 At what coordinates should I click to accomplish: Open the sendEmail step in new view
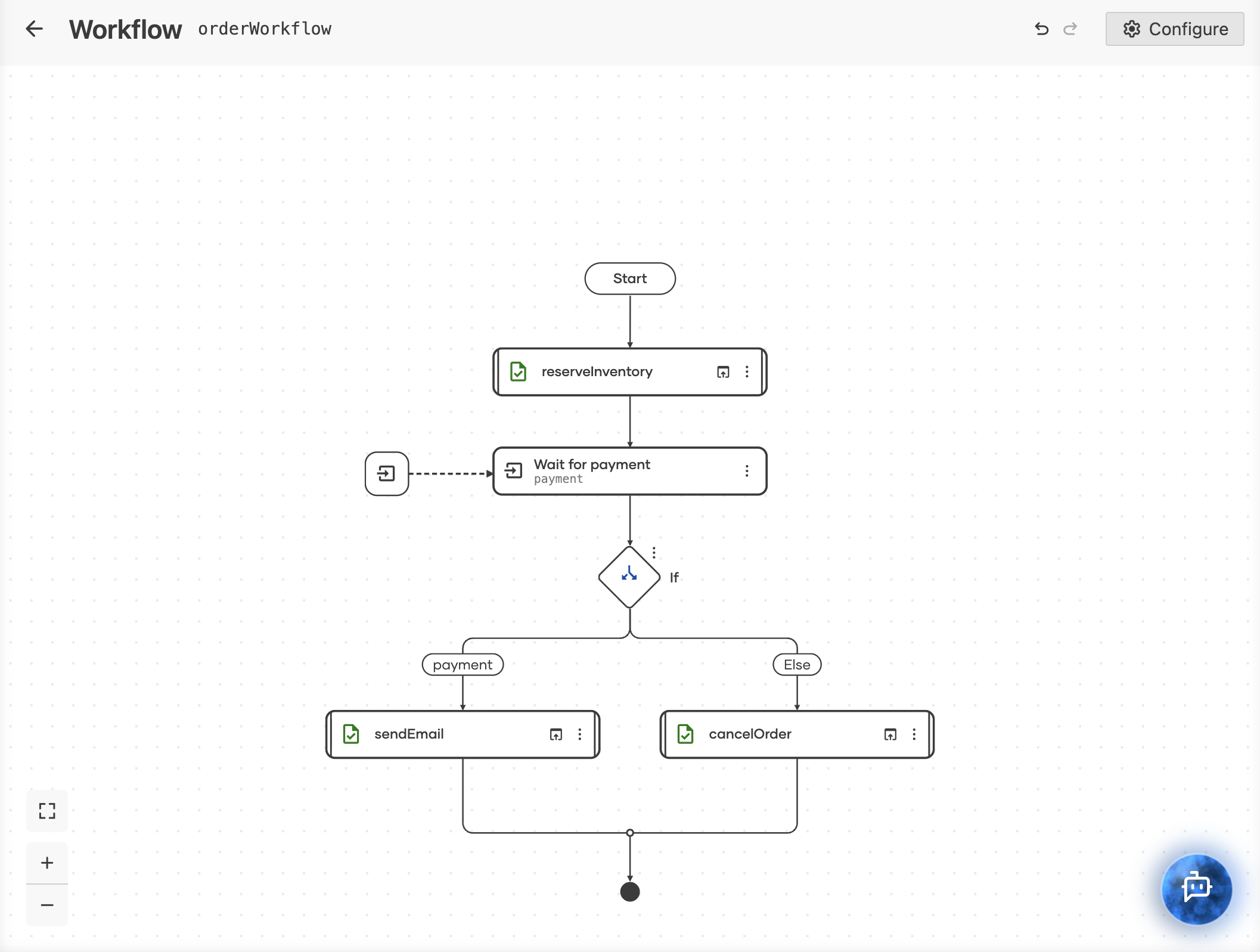(556, 734)
